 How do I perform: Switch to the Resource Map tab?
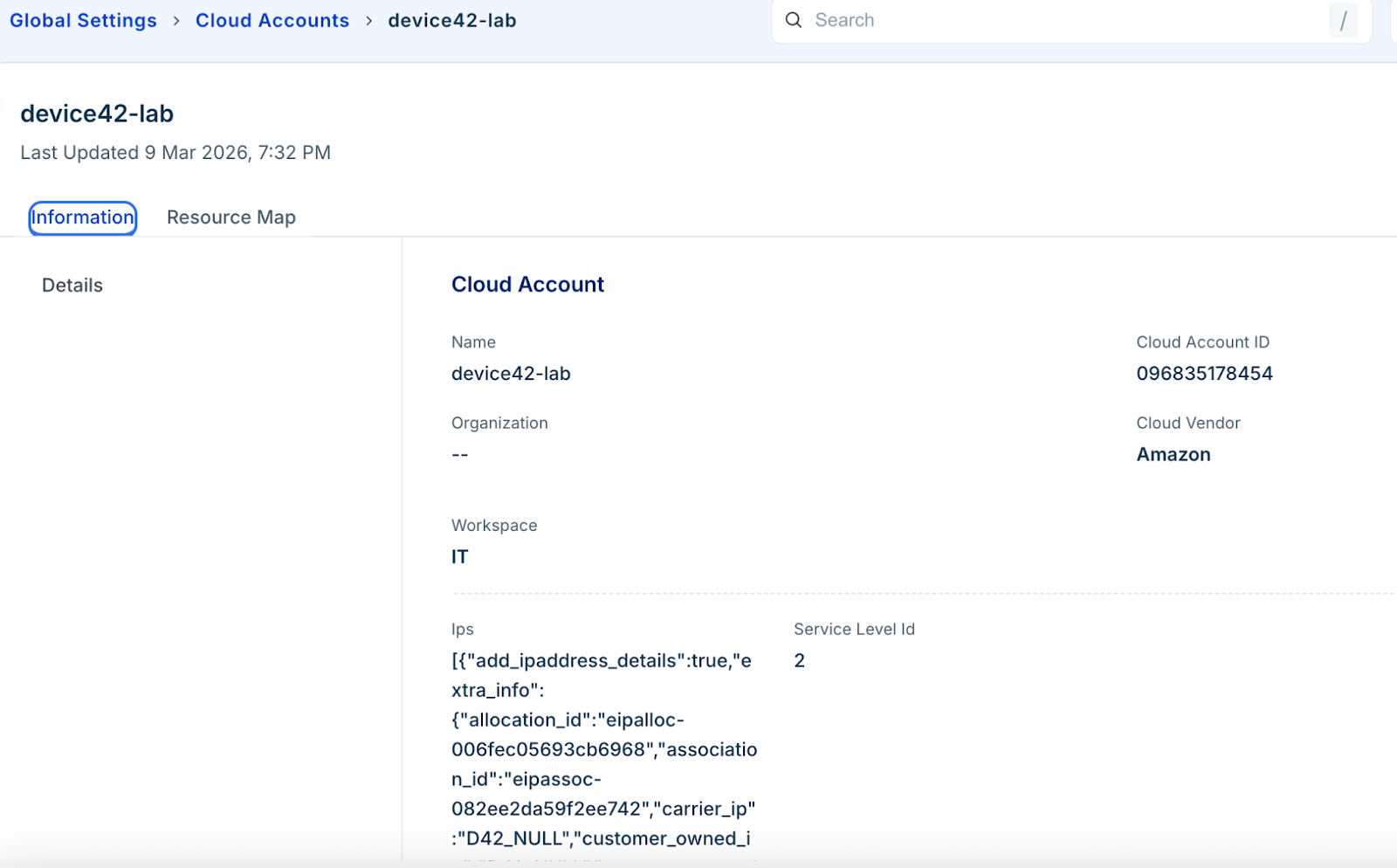pyautogui.click(x=231, y=217)
